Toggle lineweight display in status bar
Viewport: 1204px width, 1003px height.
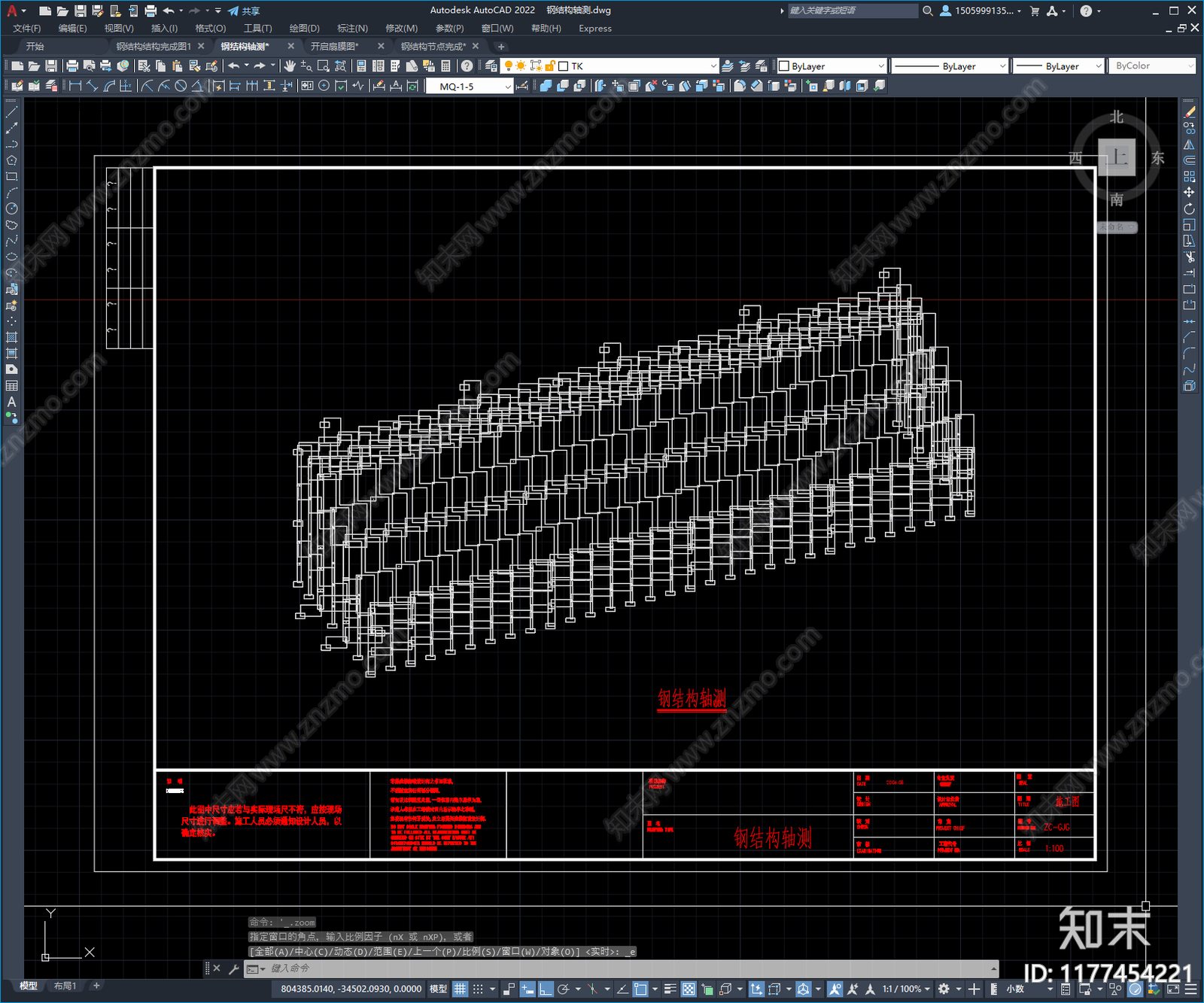point(670,989)
